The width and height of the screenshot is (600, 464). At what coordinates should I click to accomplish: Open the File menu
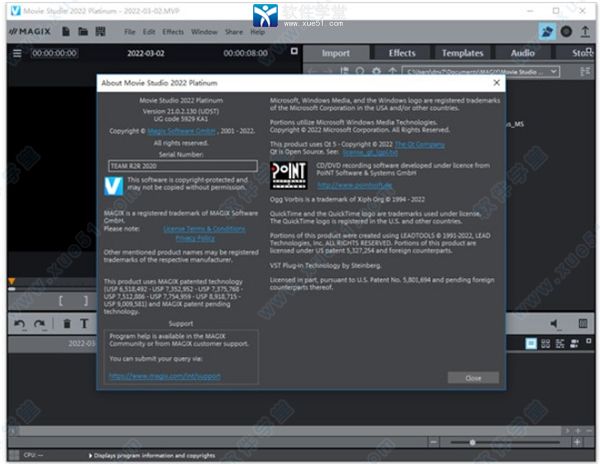130,32
